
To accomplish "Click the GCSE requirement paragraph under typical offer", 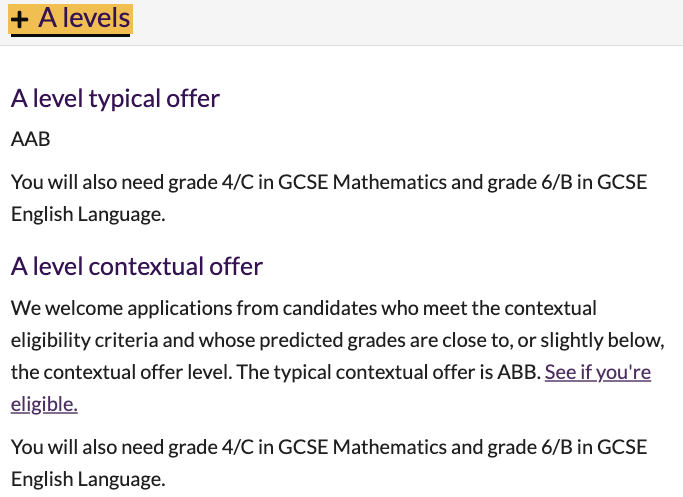I will pos(329,198).
